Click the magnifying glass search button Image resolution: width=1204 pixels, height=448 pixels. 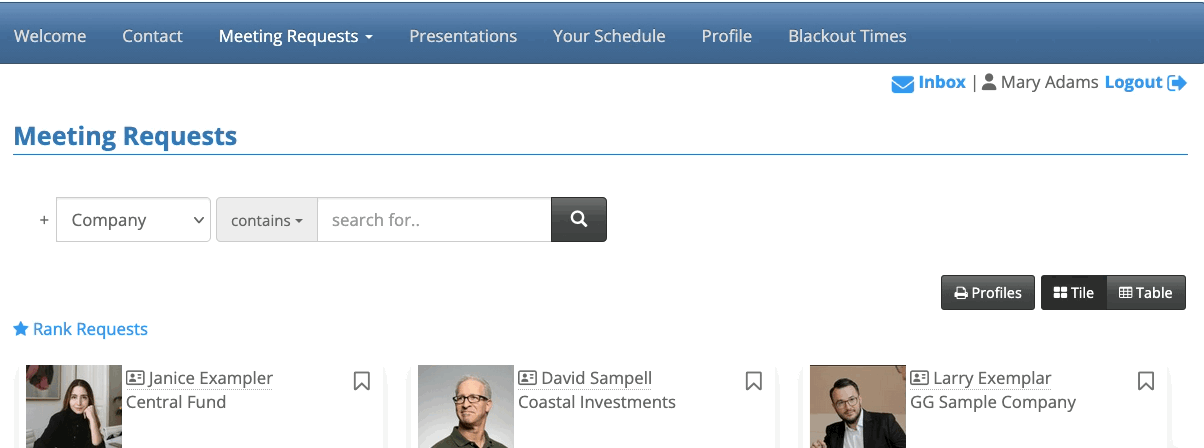pos(578,219)
